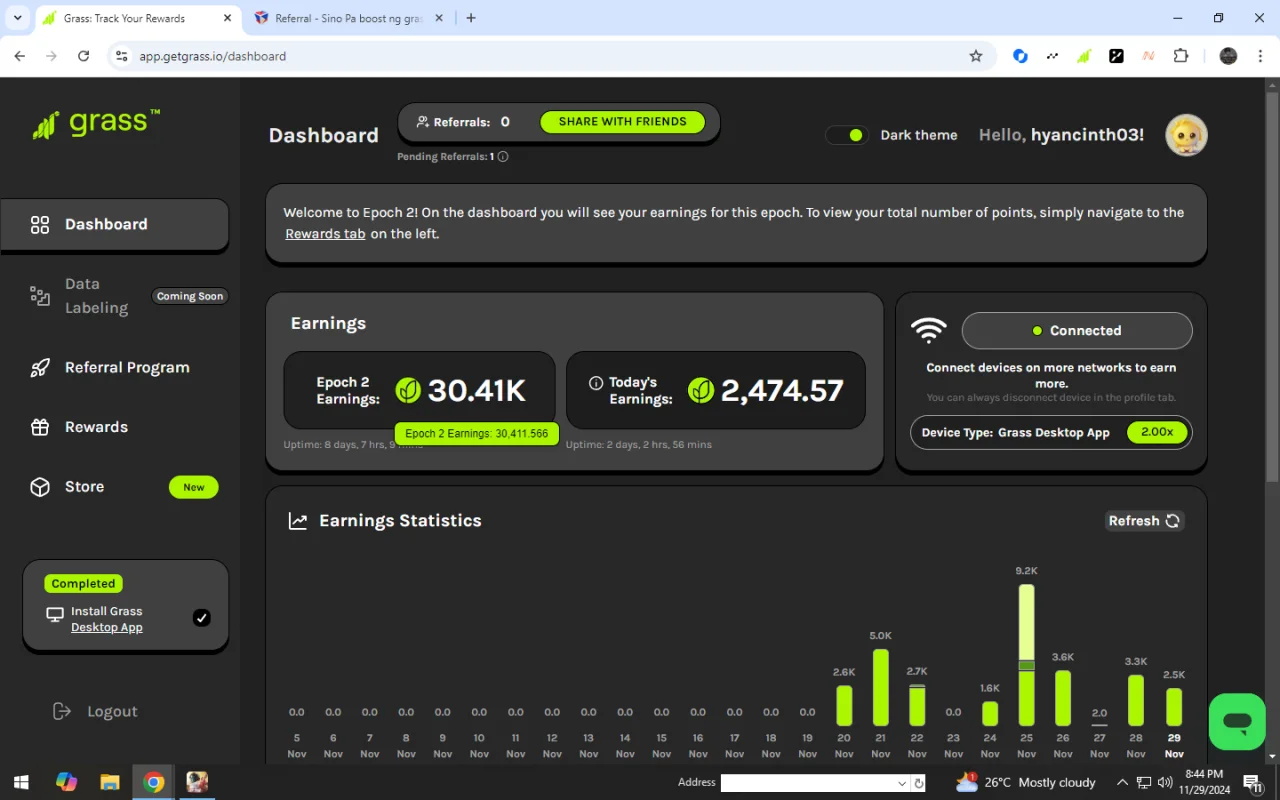Click the Dashboard grid icon in sidebar
This screenshot has height=800, width=1280.
point(40,225)
